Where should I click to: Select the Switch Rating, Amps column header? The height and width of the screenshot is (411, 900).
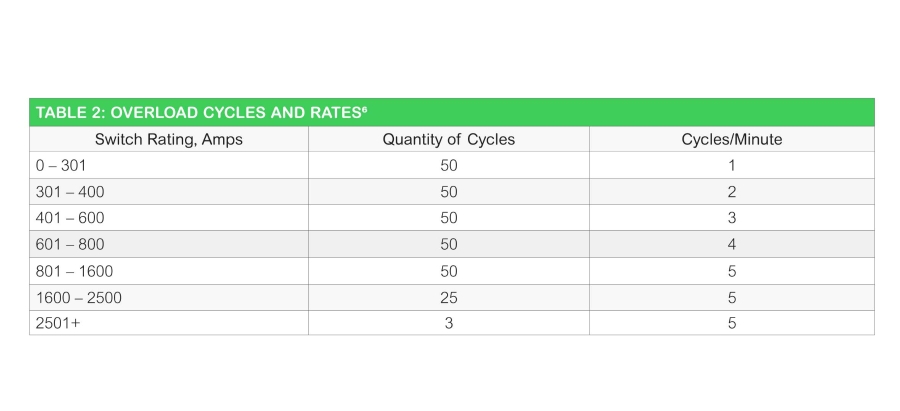(x=169, y=139)
